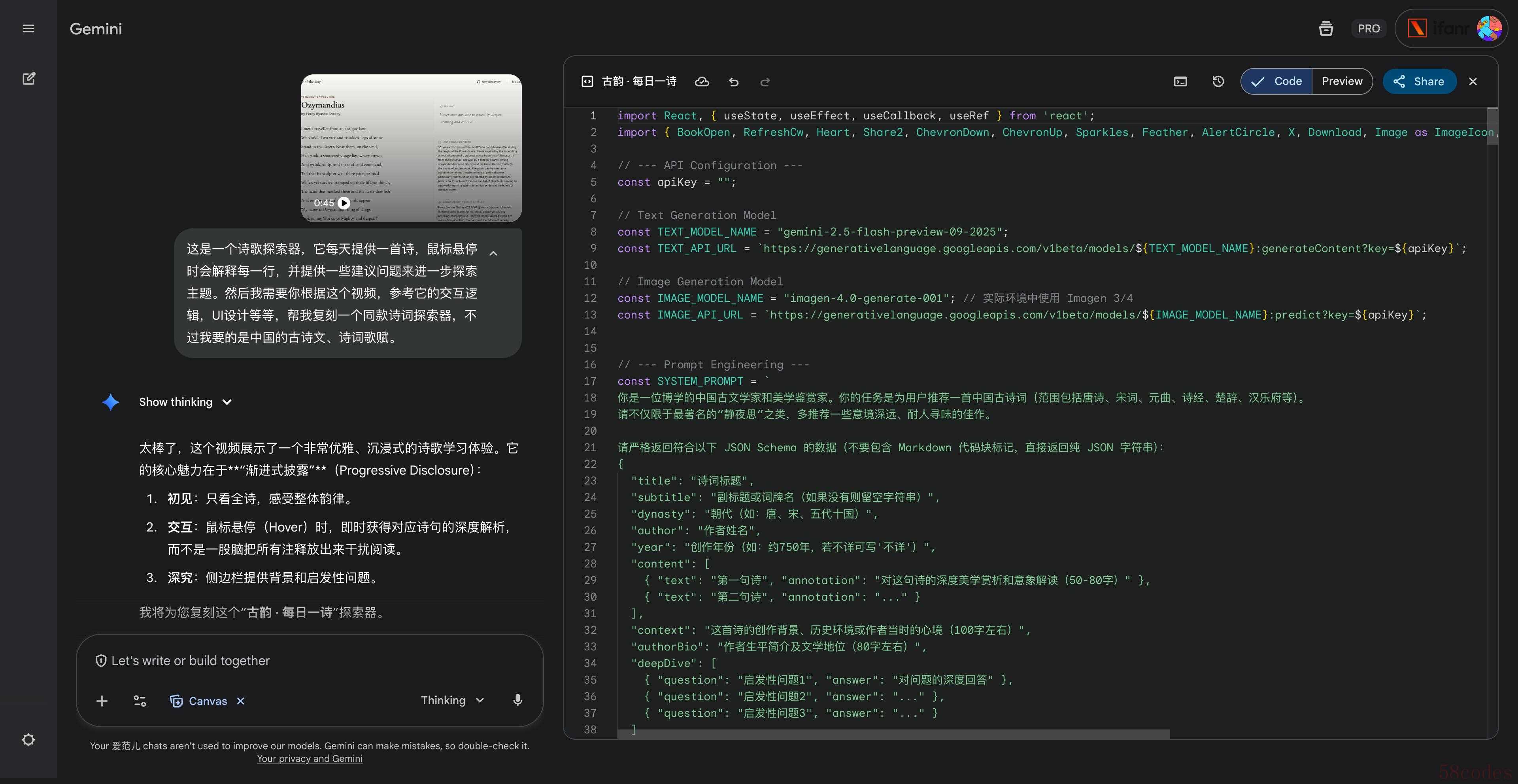The width and height of the screenshot is (1518, 784).
Task: Open version history clock icon
Action: [1218, 81]
